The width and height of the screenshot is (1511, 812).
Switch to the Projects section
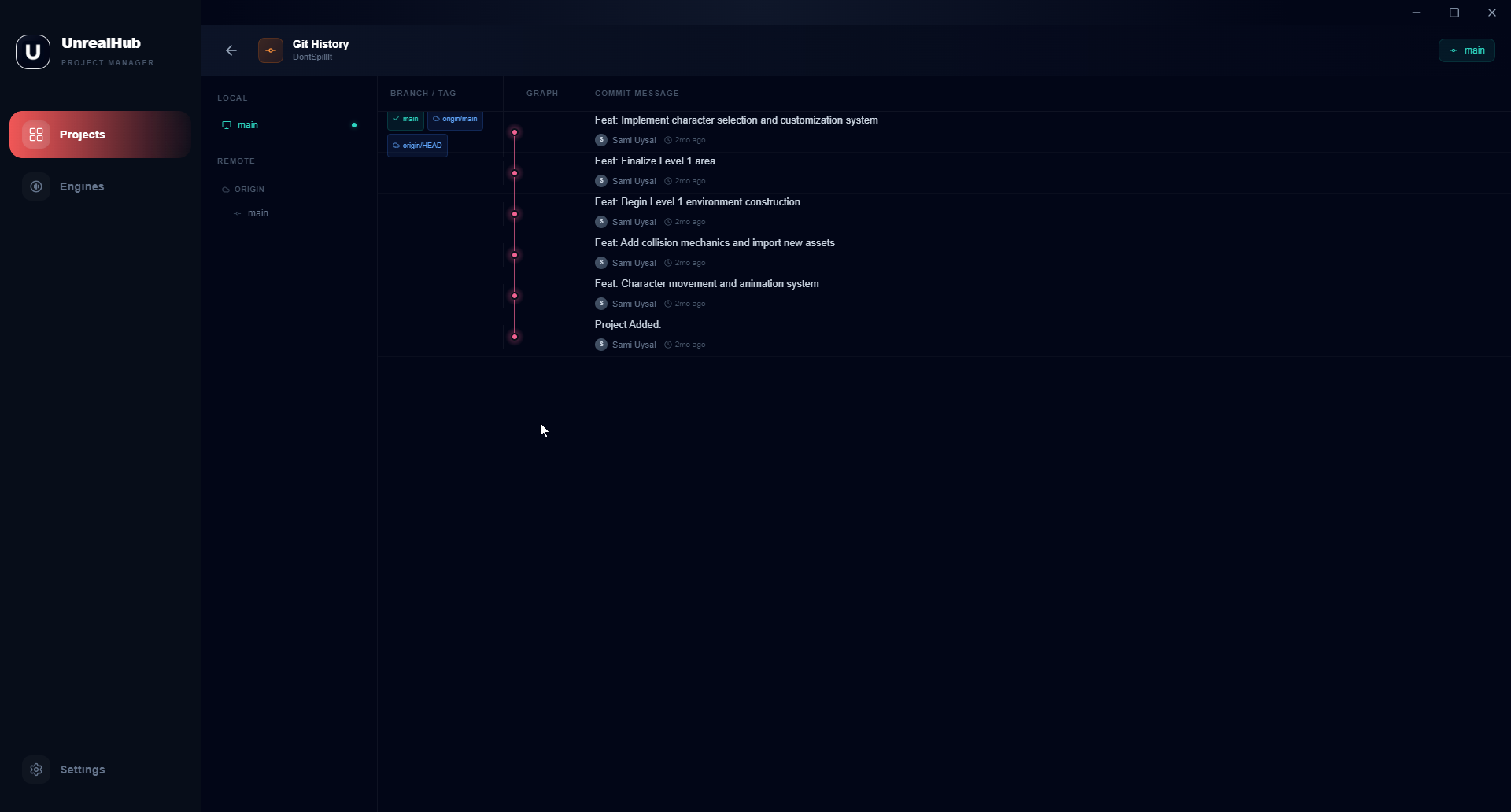coord(82,135)
